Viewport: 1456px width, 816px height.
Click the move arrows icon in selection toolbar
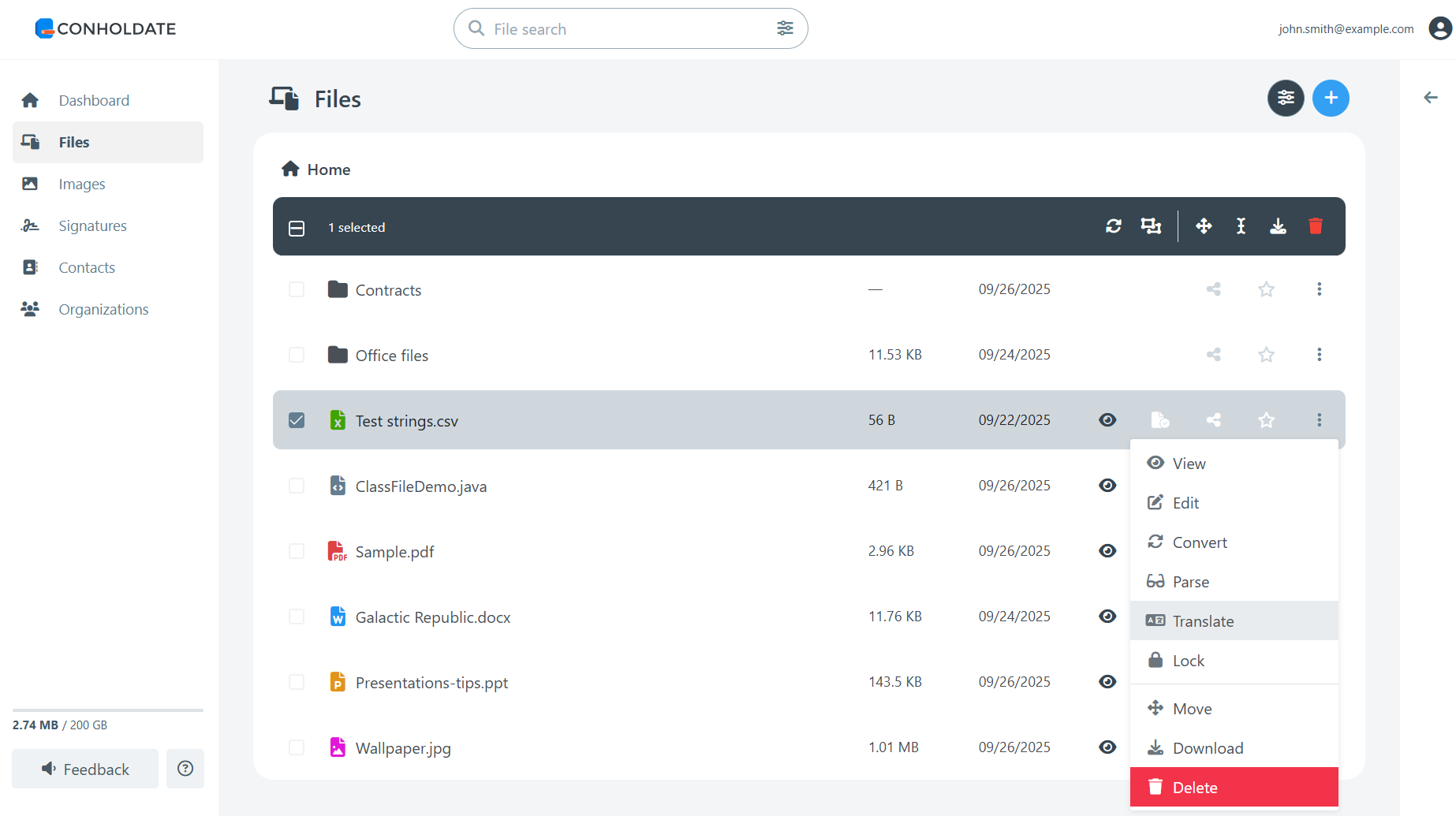1203,227
